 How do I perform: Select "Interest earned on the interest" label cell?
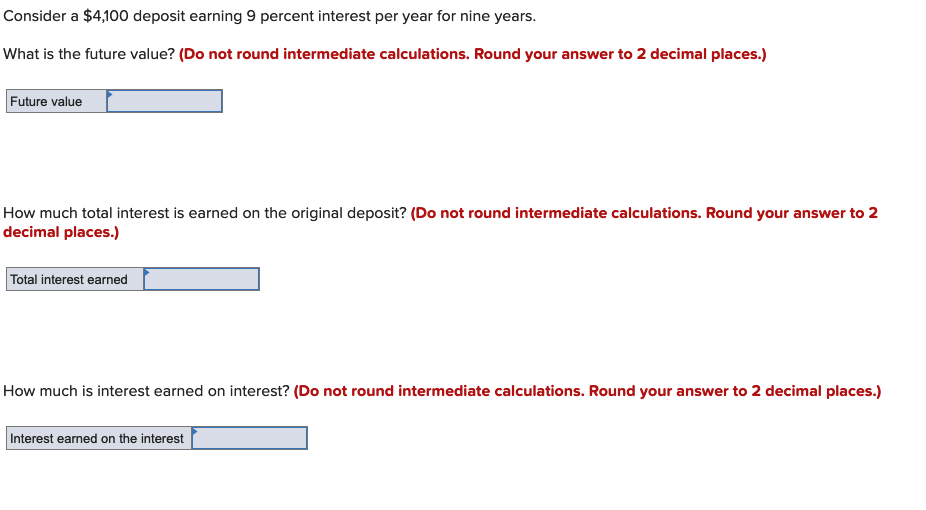point(99,438)
